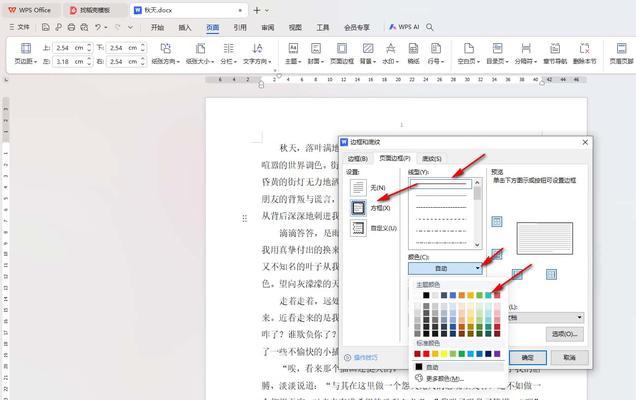Click the new tab plus button

[x=257, y=11]
